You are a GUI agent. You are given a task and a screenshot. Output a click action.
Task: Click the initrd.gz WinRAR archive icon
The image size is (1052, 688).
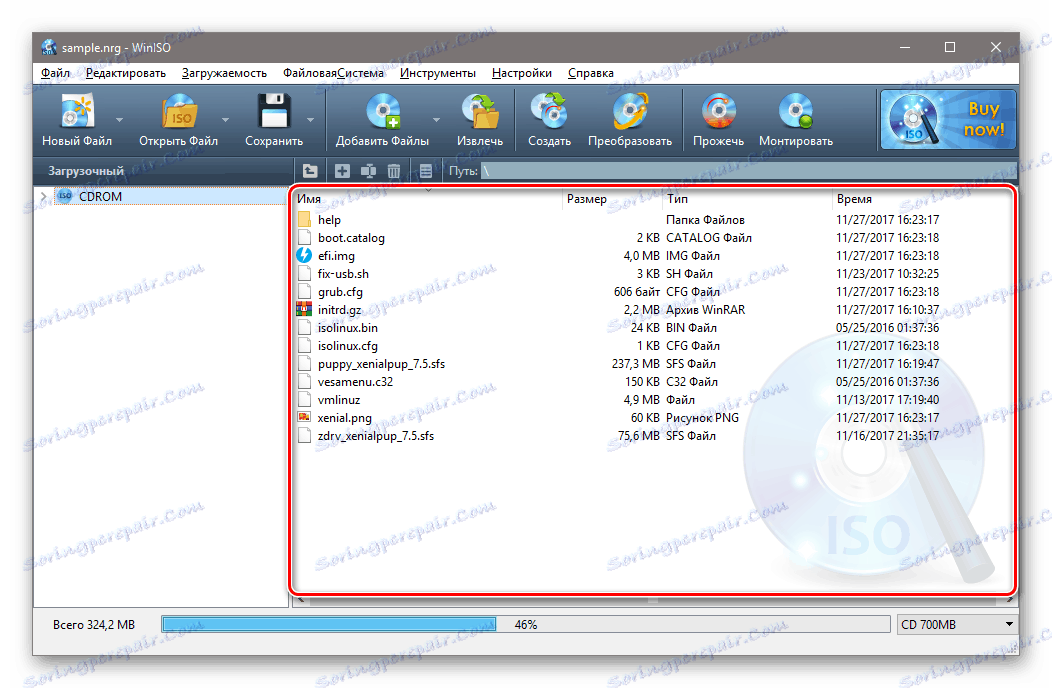[x=304, y=309]
